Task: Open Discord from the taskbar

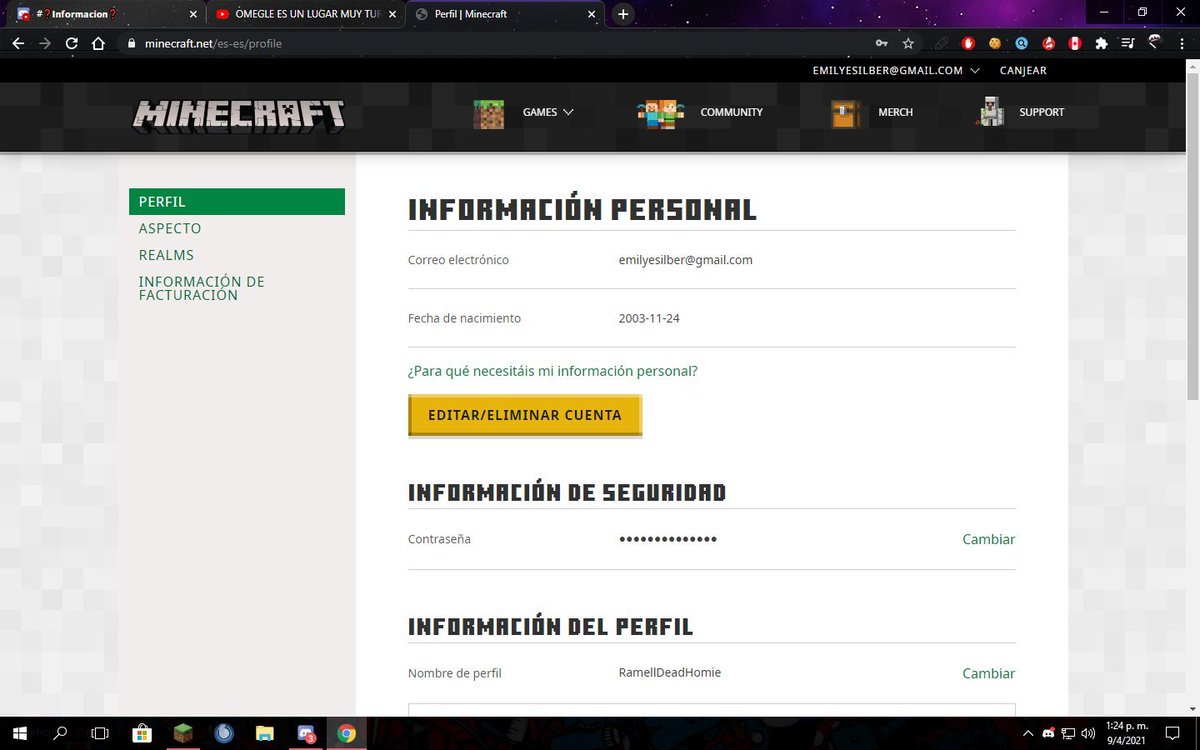Action: tap(306, 734)
